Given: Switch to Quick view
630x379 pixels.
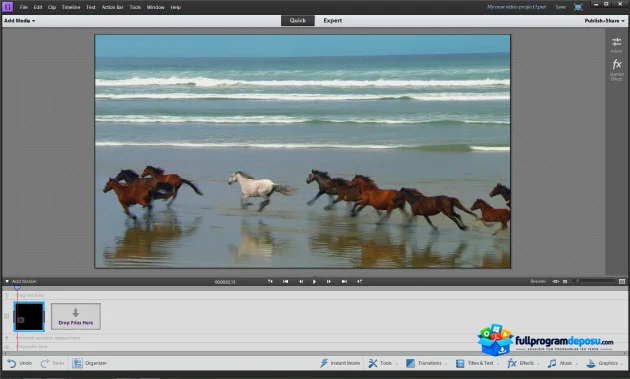Looking at the screenshot, I should tap(298, 20).
